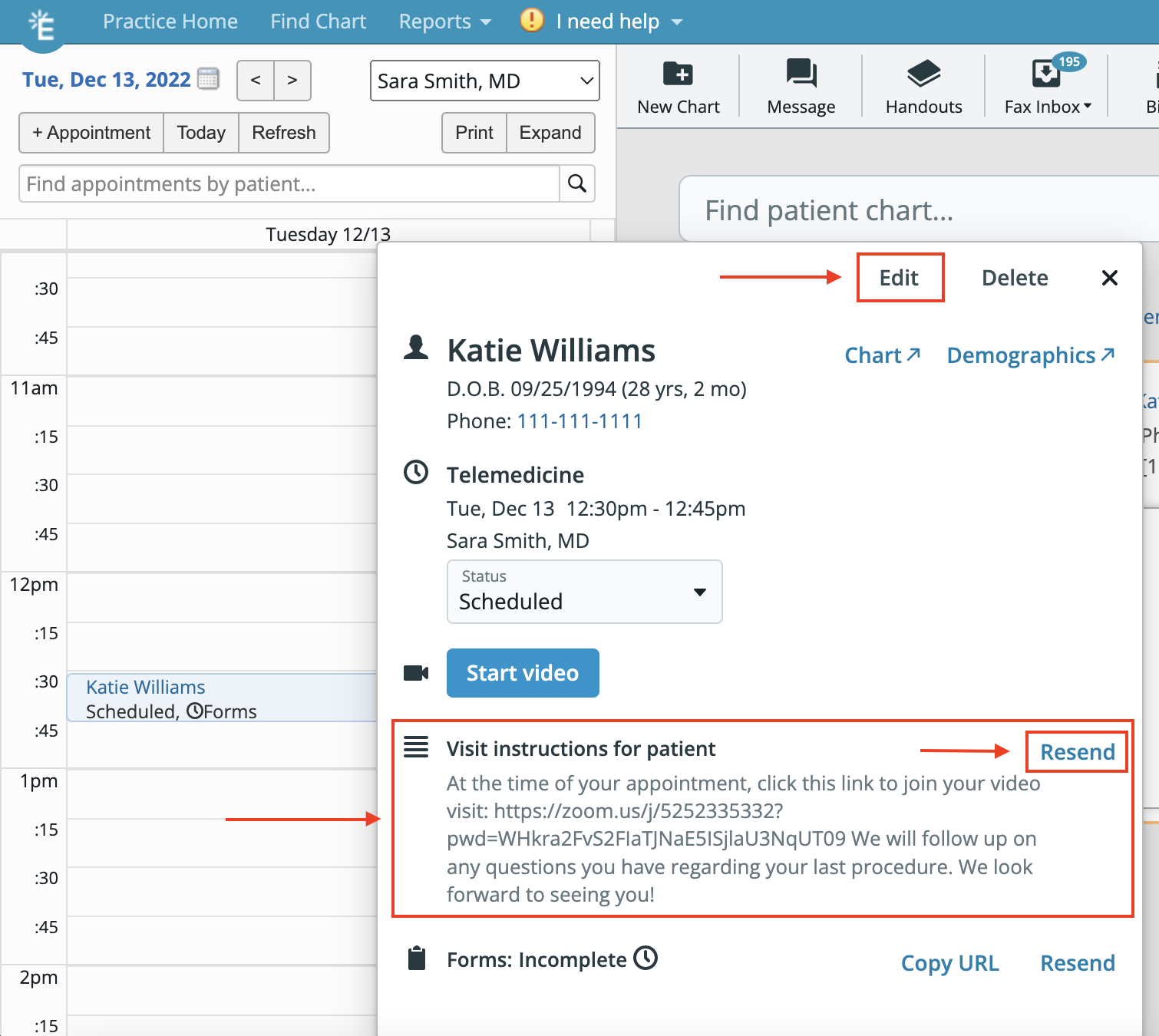
Task: Click the video camera icon beside Start video
Action: point(416,673)
